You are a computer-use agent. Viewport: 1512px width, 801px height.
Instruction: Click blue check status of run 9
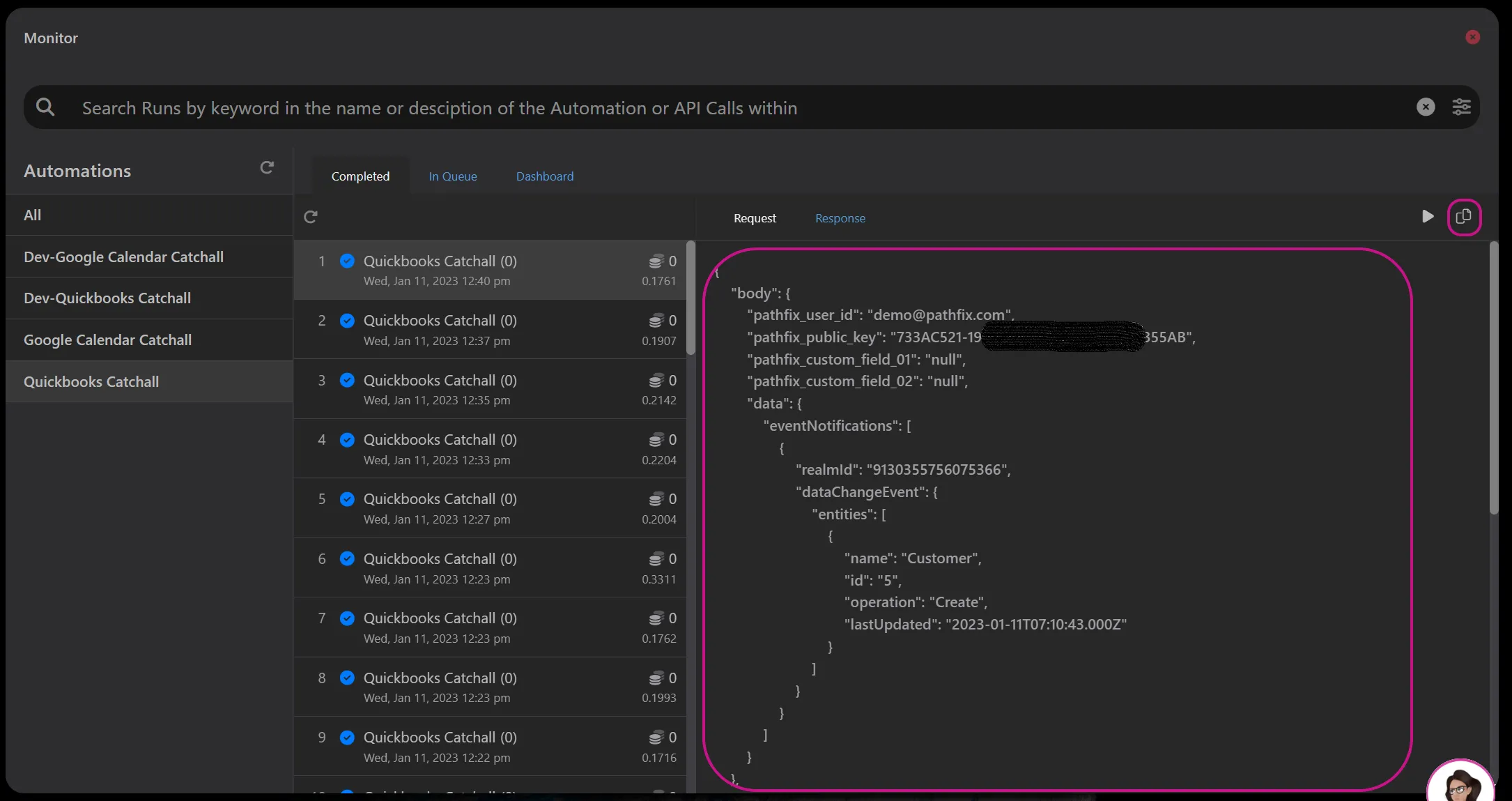point(347,737)
